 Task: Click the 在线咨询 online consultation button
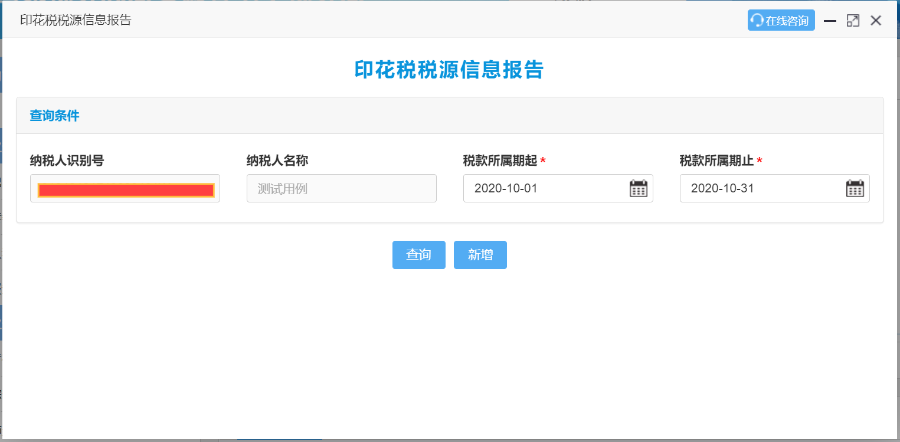pos(781,21)
